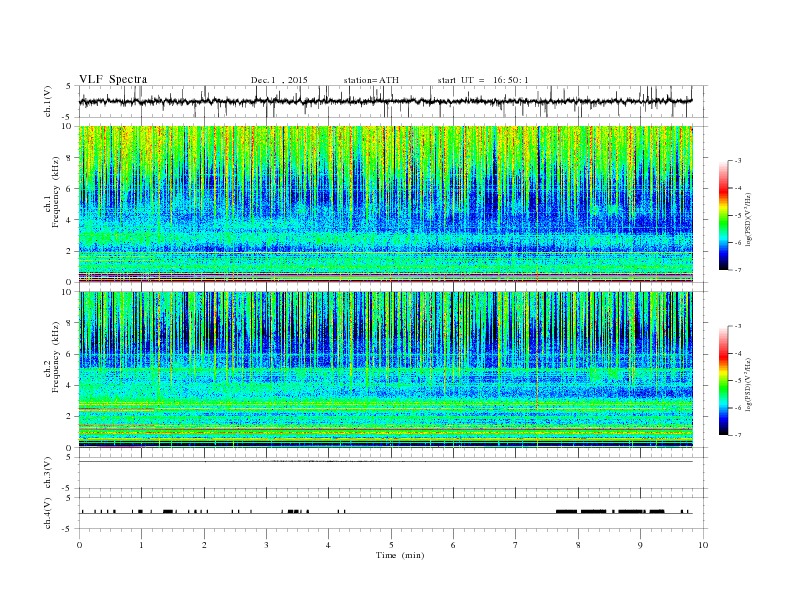This screenshot has height=612, width=792.
Task: Click the "-5" tick on ch.2 colorbar
Action: pyautogui.click(x=737, y=381)
